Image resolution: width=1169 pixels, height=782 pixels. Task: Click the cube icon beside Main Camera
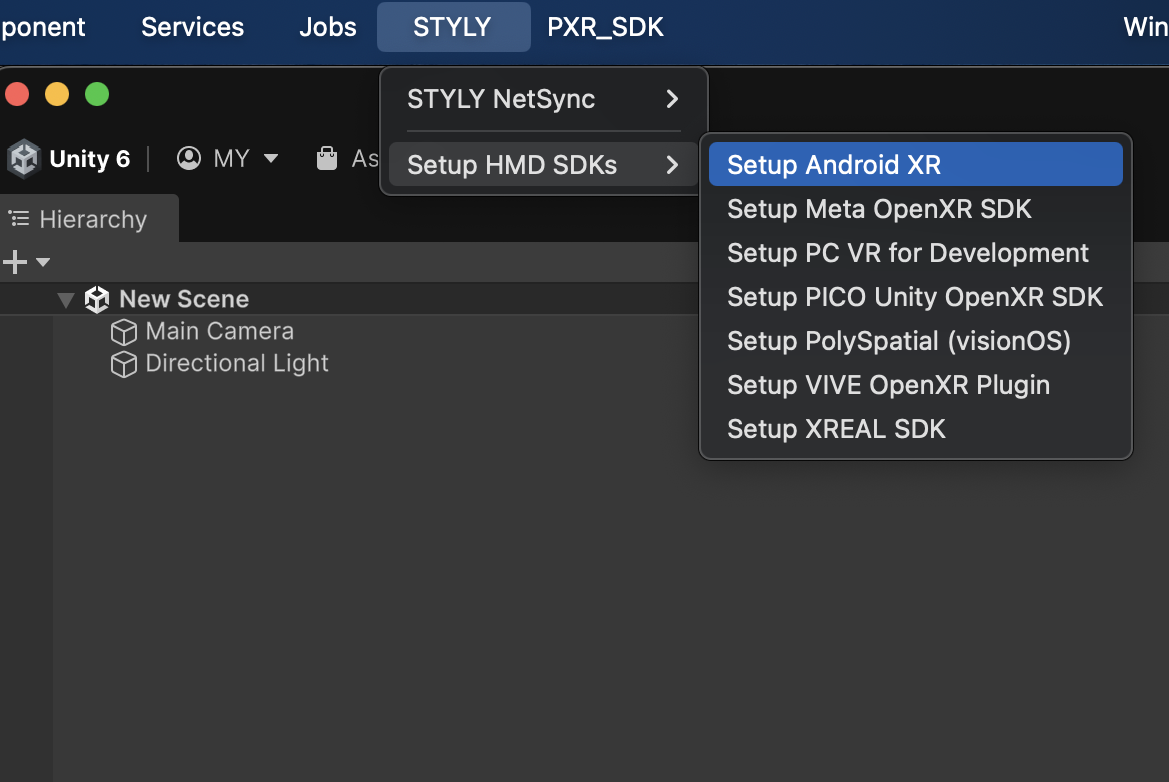pos(123,331)
